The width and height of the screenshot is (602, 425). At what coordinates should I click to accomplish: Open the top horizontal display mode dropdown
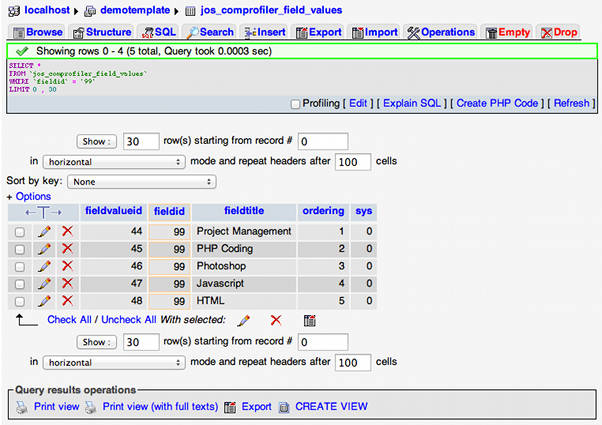click(115, 161)
